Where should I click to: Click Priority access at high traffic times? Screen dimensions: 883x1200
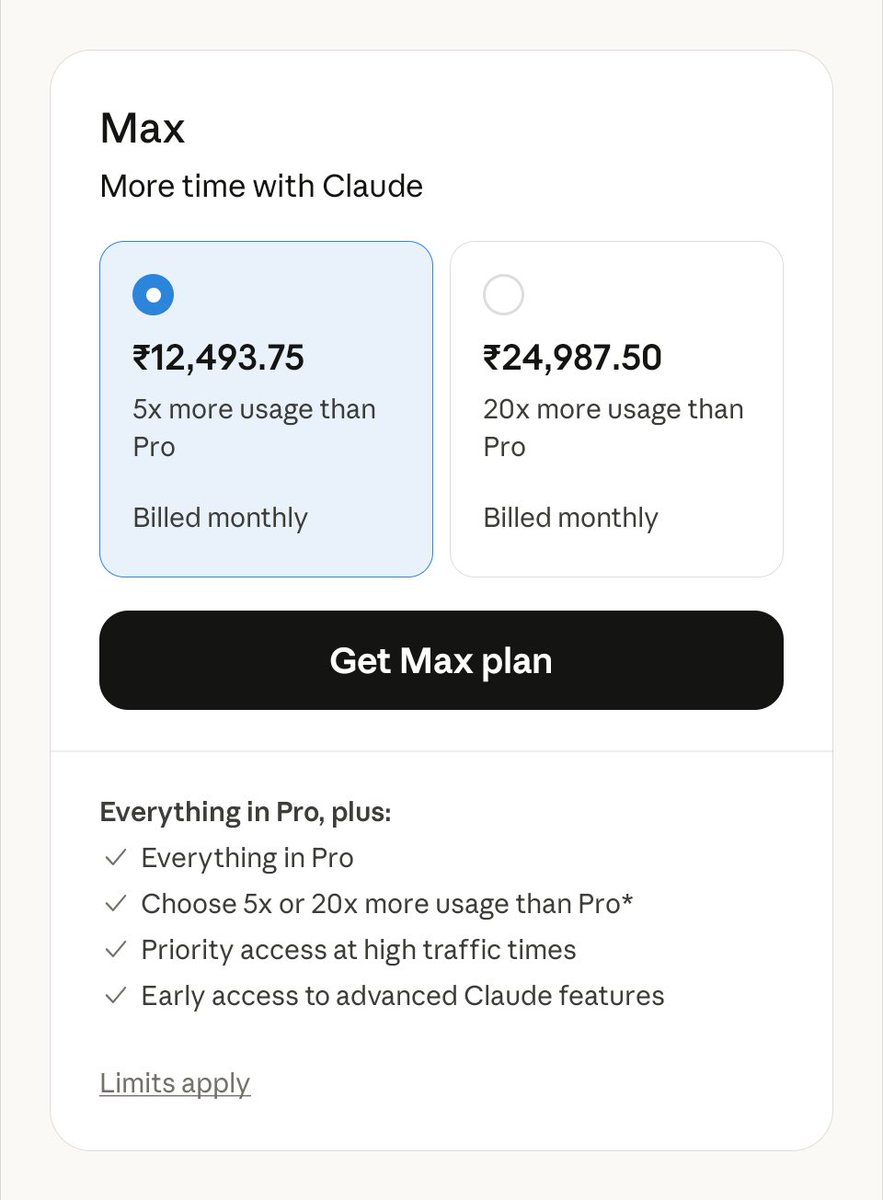[358, 950]
